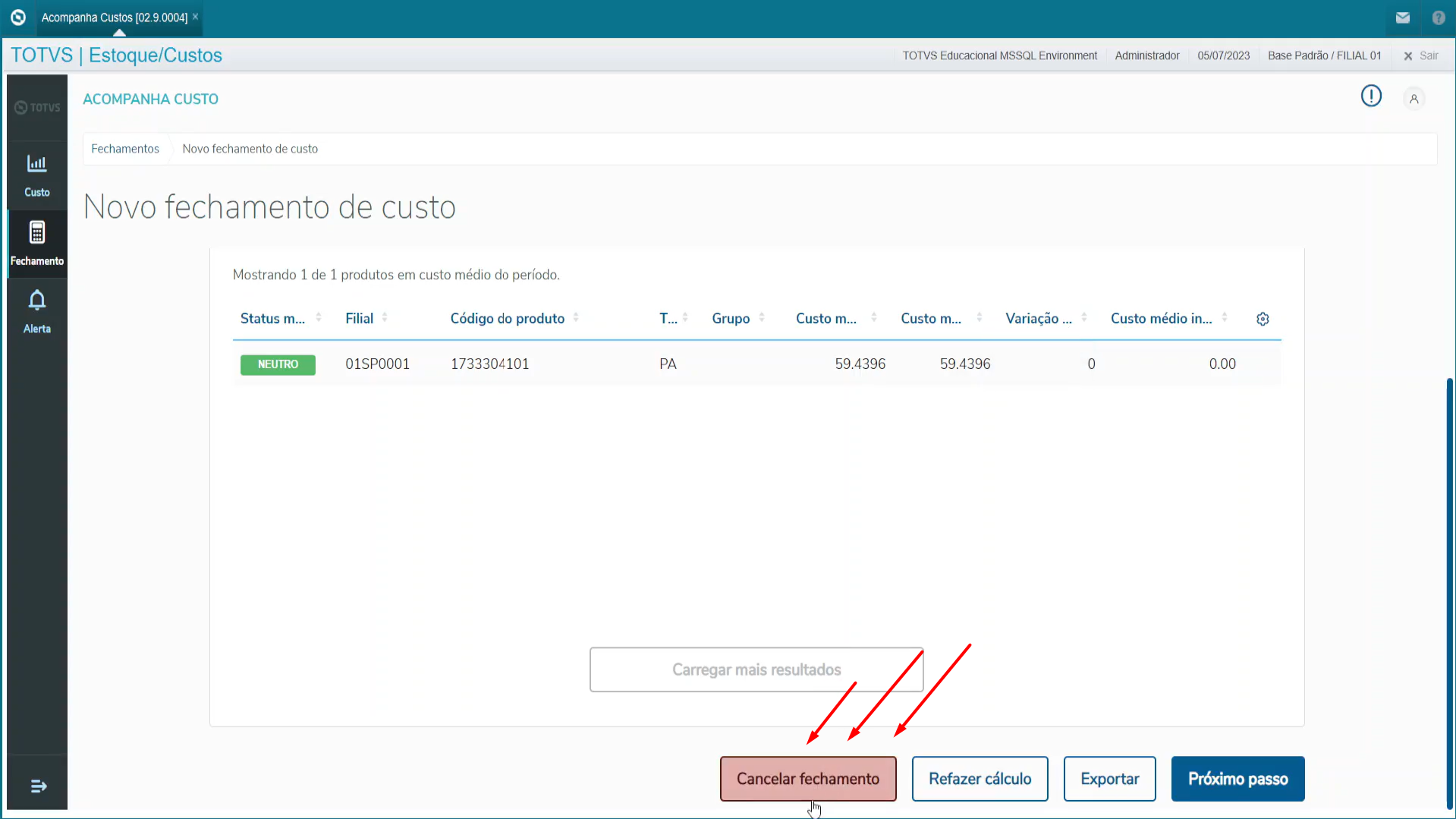Open table column settings gear
This screenshot has width=1456, height=819.
[1263, 319]
